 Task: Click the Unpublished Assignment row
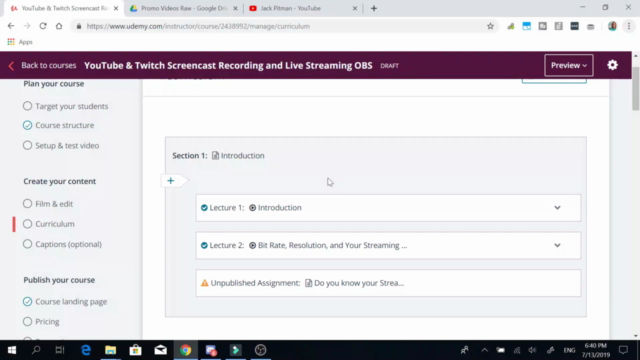tap(388, 283)
